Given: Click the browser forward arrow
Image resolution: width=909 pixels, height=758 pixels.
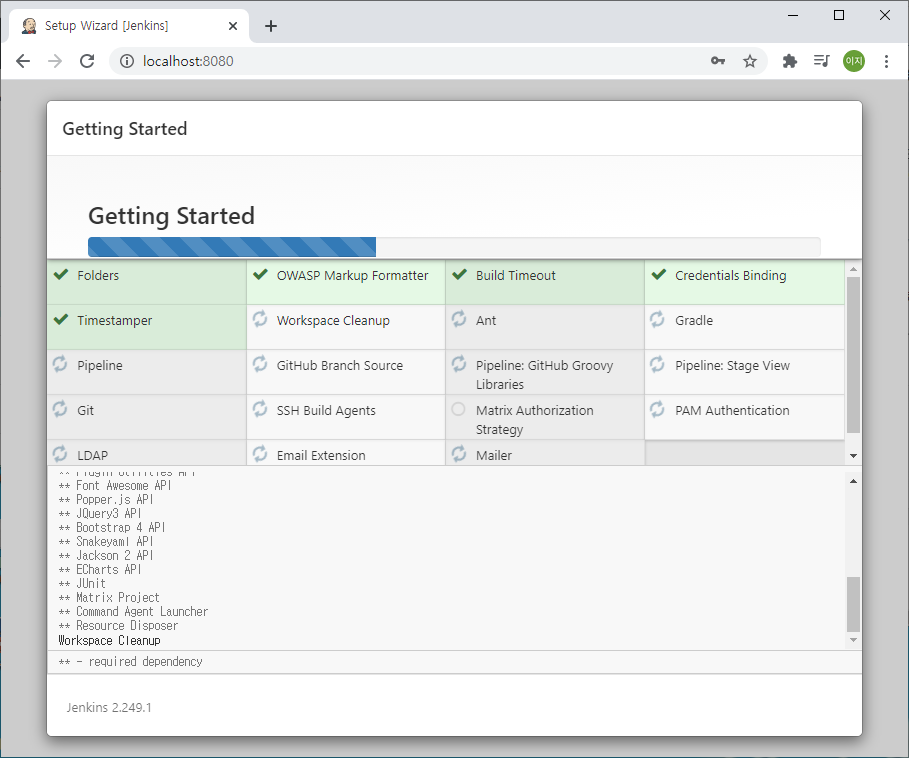Looking at the screenshot, I should (54, 61).
